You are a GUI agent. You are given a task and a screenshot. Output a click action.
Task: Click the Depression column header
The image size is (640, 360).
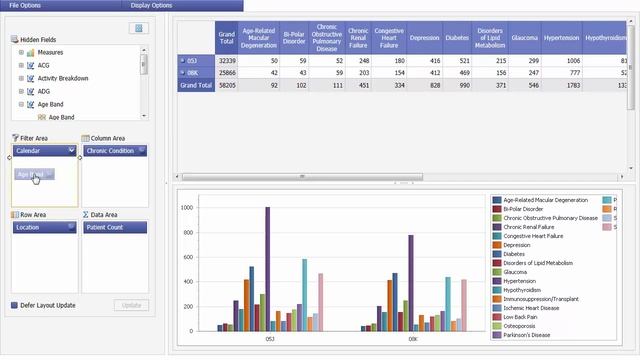pyautogui.click(x=424, y=38)
